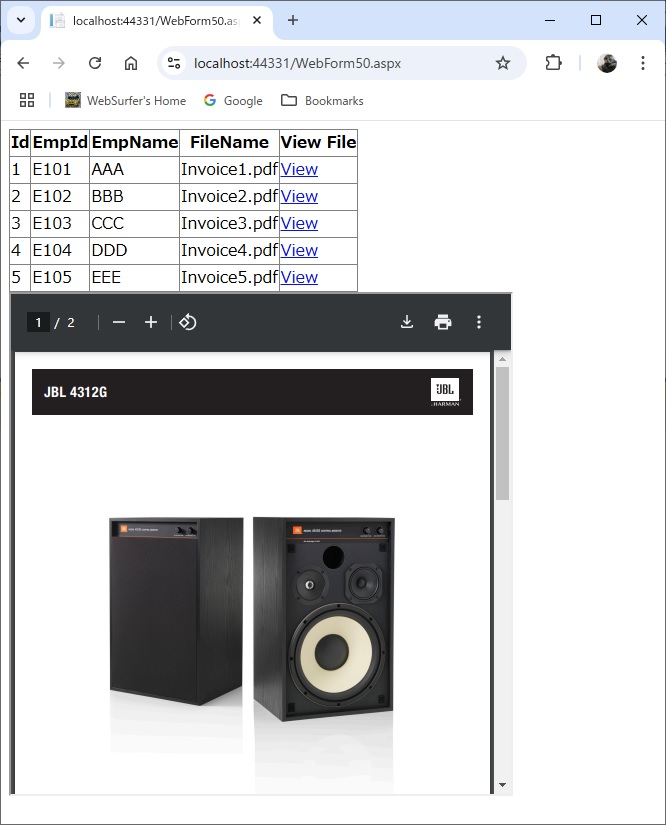Select the DDD employee name cell
Image resolution: width=666 pixels, height=825 pixels.
(135, 250)
